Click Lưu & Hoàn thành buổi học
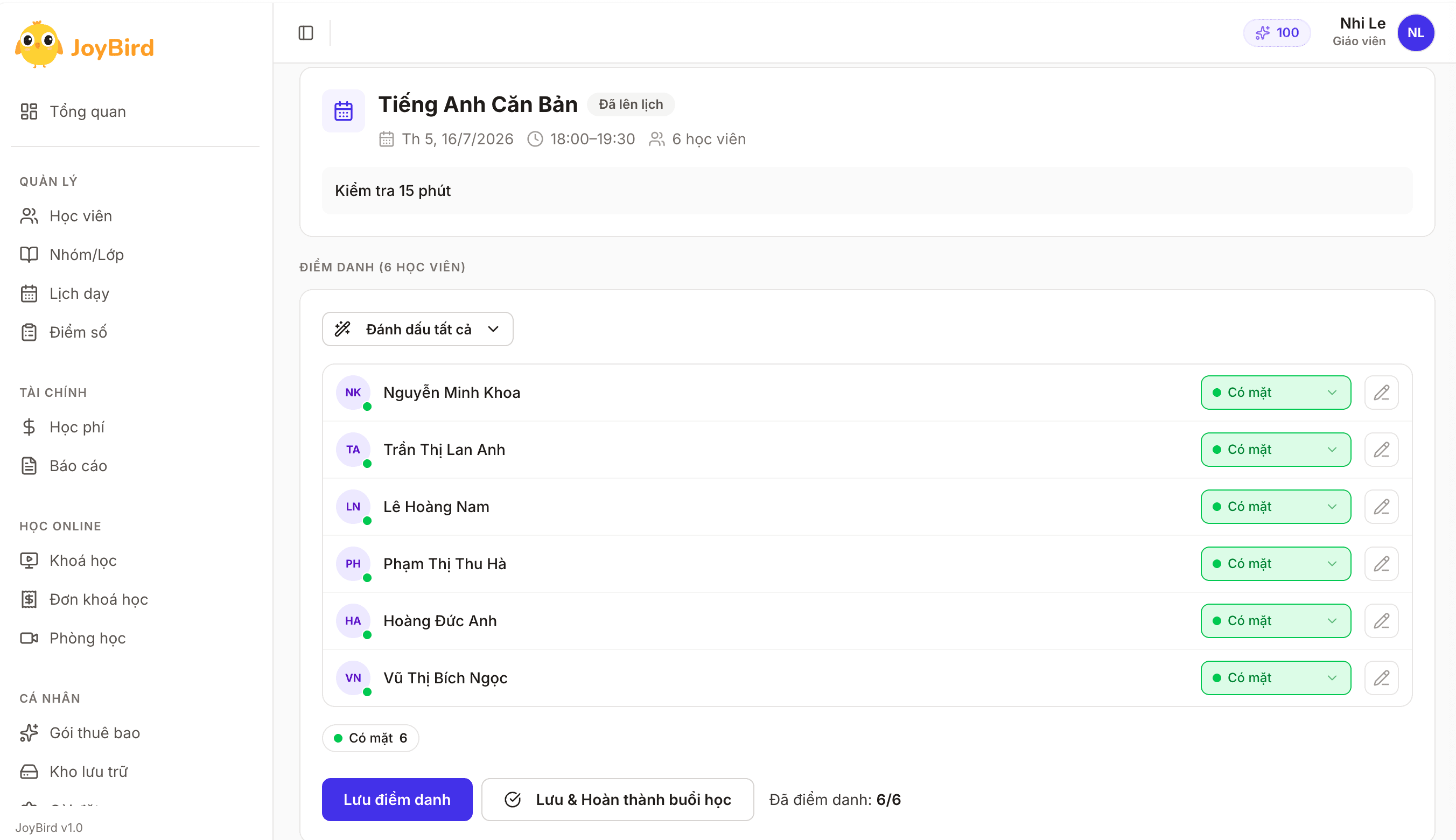1456x840 pixels. coord(617,800)
